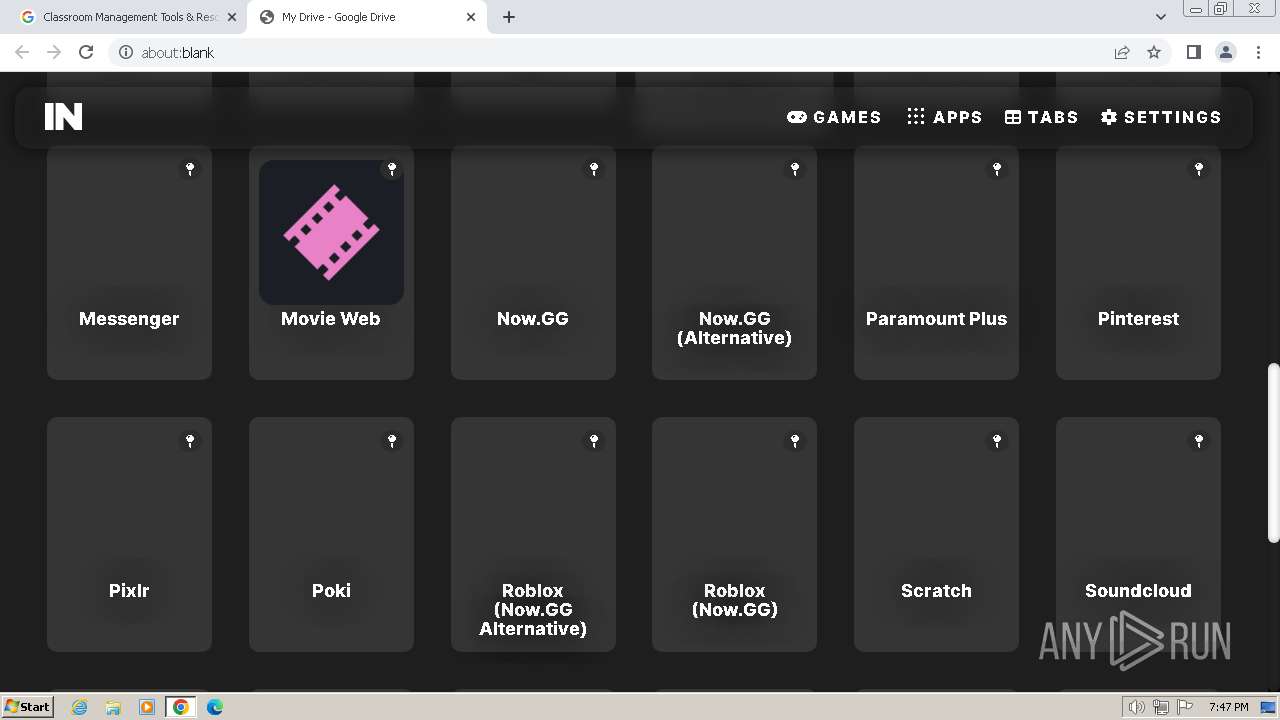Pin the Soundcloud app card
1280x720 pixels.
(1199, 441)
